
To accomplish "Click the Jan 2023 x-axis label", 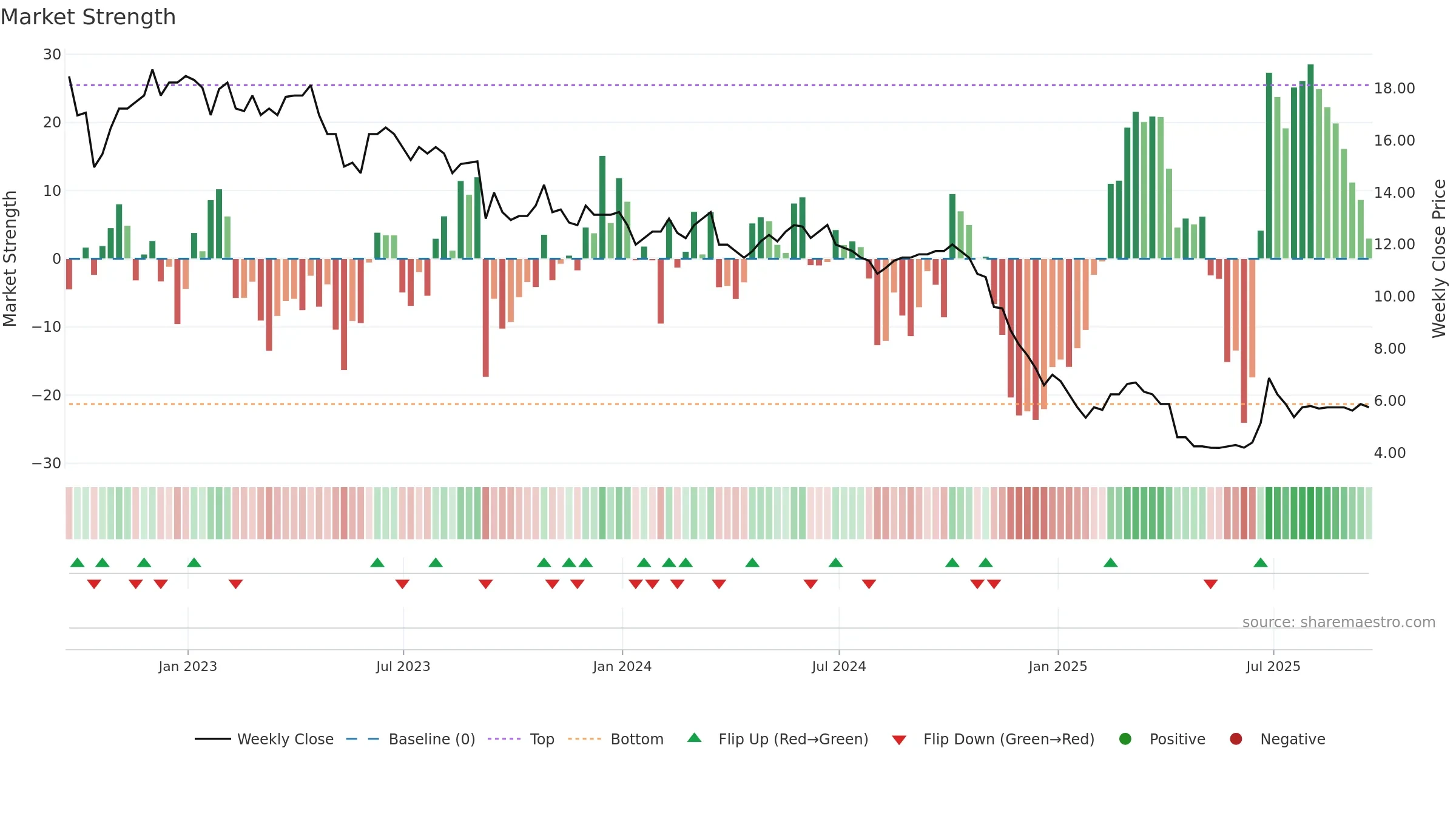I will (x=187, y=666).
